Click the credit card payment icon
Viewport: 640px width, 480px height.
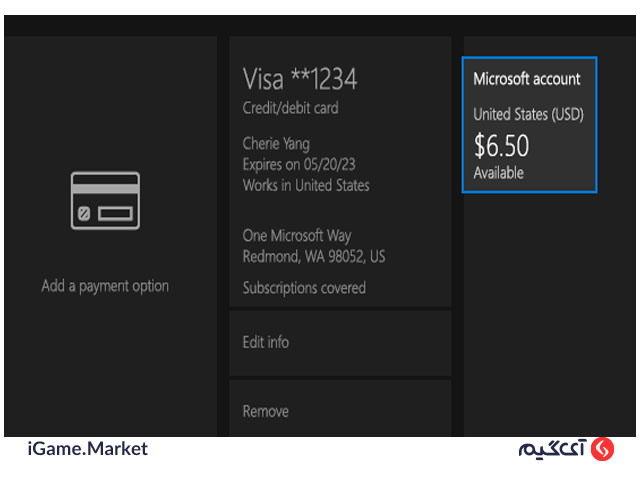click(105, 200)
